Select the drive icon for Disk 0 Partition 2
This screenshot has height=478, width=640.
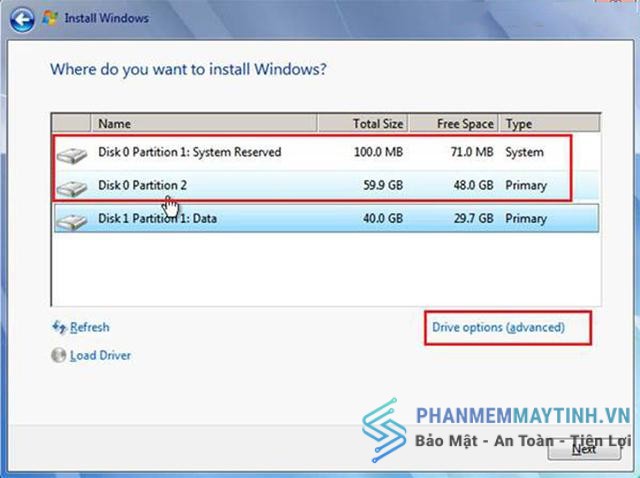click(x=72, y=188)
